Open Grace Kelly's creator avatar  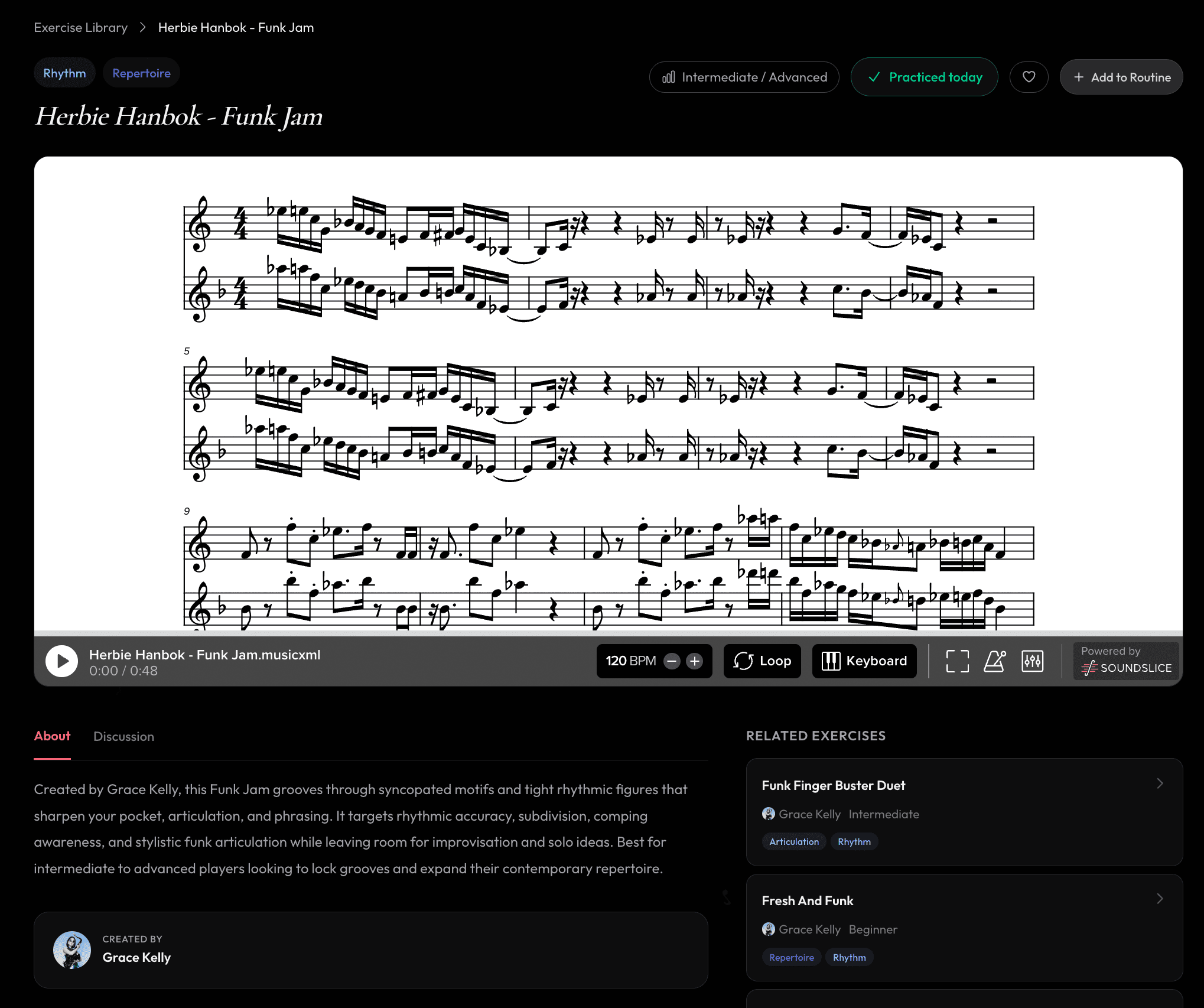72,950
